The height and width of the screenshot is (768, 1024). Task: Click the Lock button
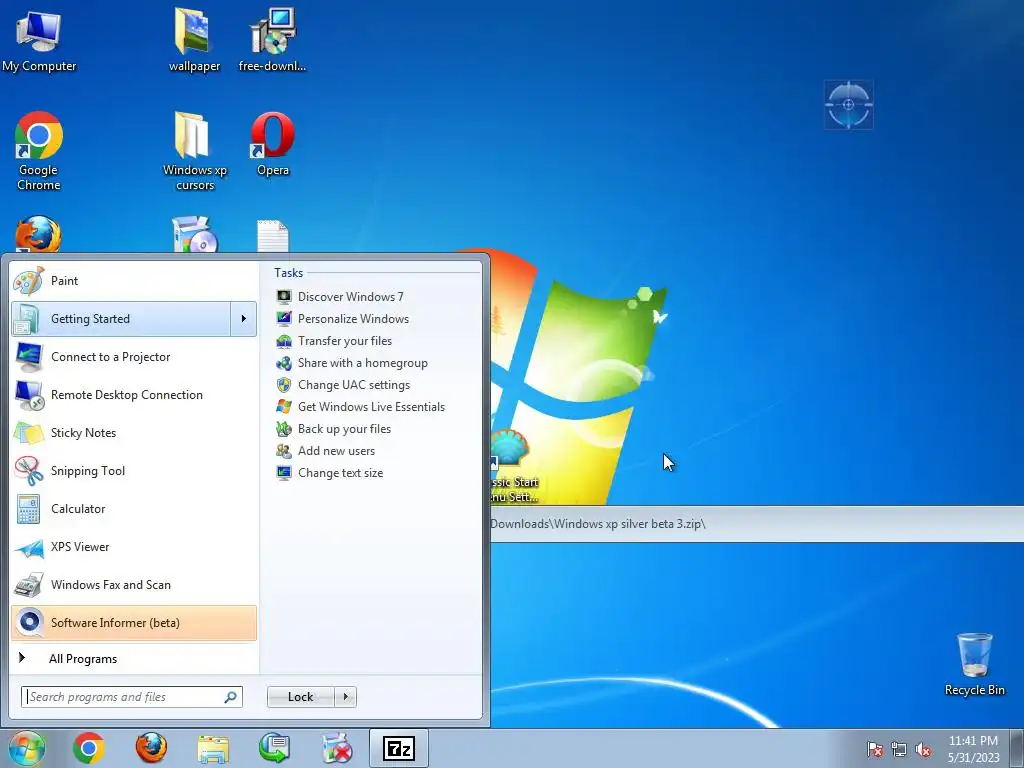[x=300, y=697]
